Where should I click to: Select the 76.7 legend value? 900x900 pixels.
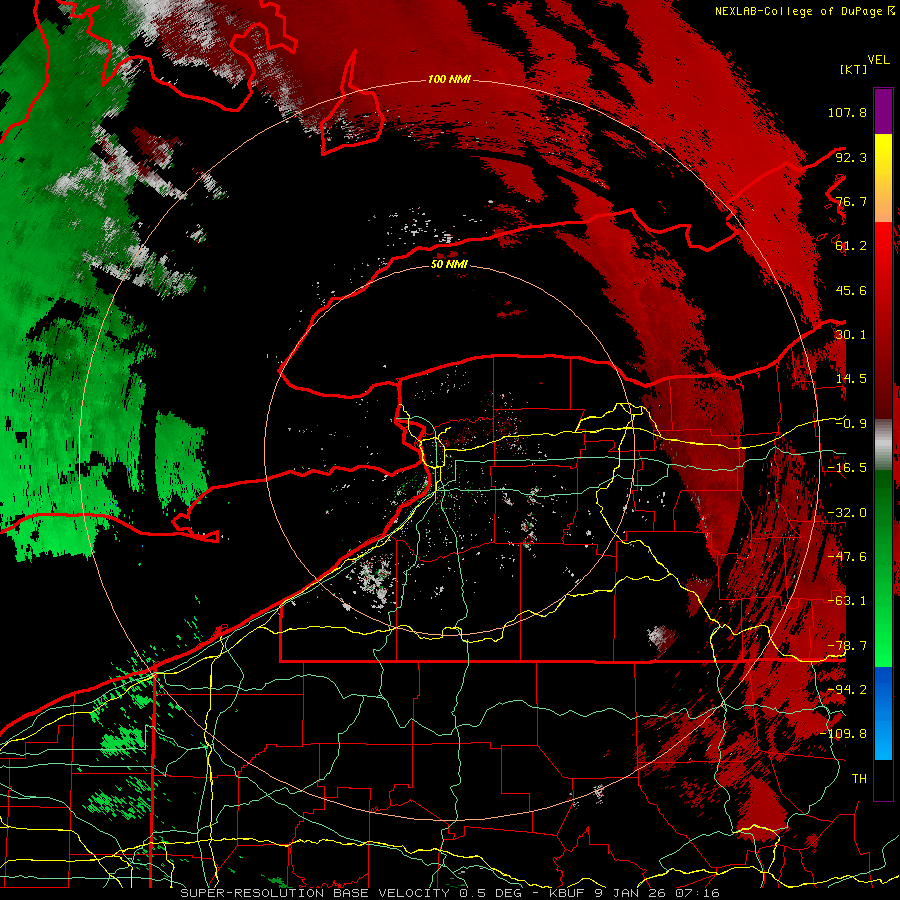851,201
